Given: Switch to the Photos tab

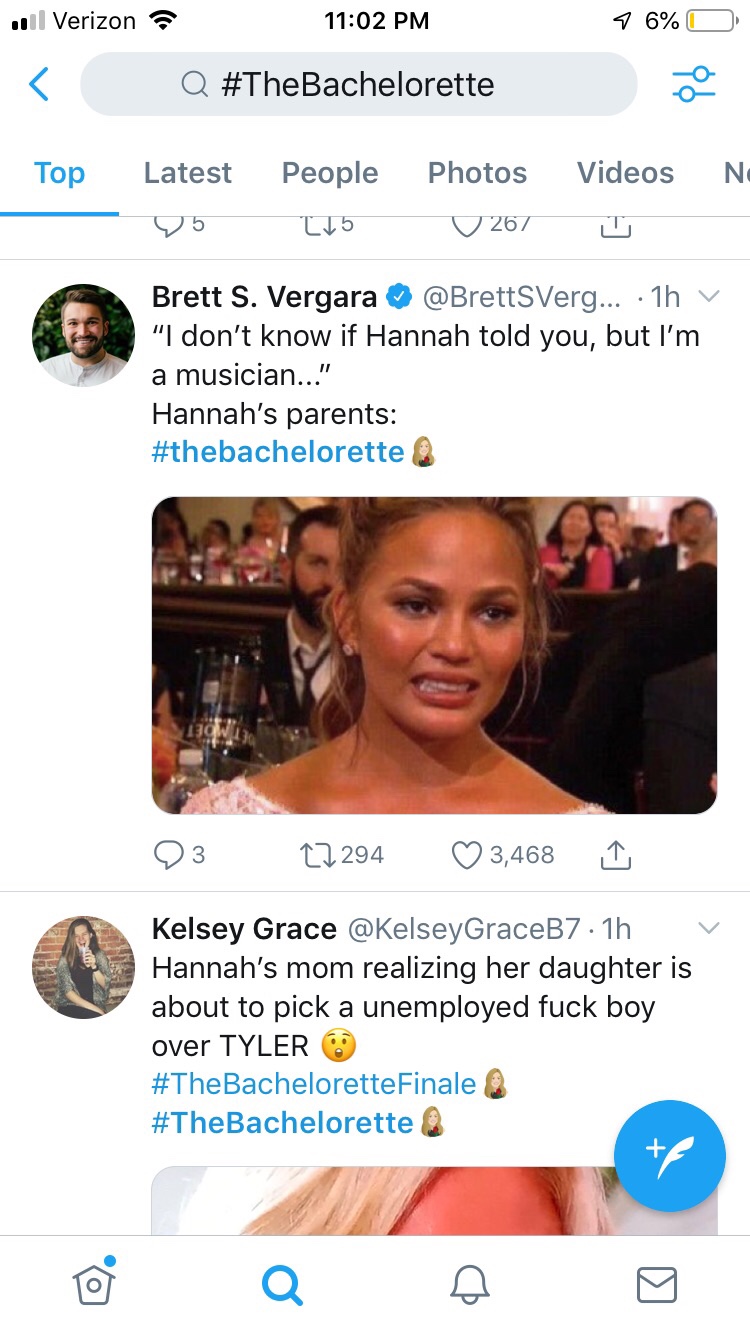Looking at the screenshot, I should (x=477, y=173).
